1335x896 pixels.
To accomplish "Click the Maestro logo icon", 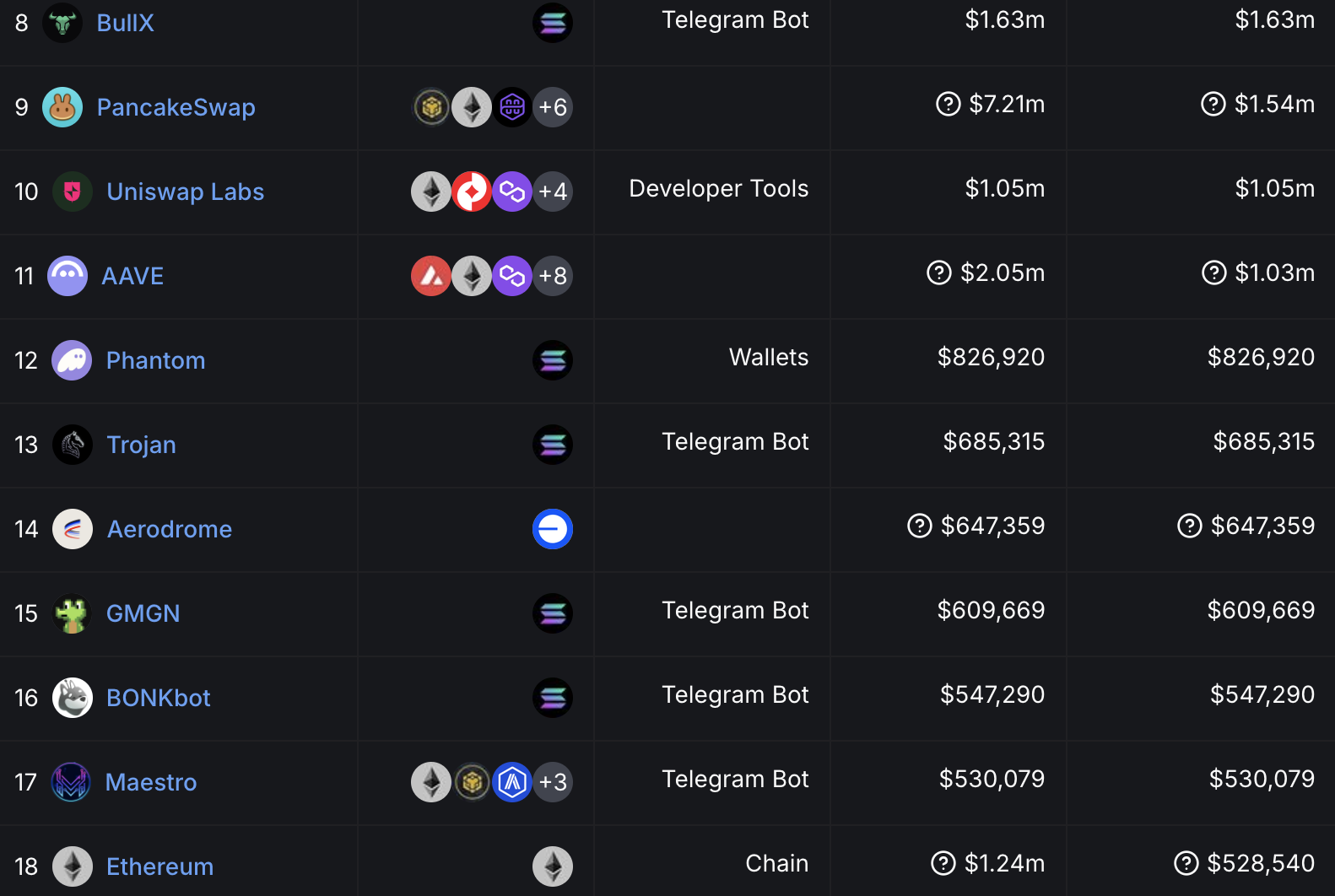I will (71, 782).
